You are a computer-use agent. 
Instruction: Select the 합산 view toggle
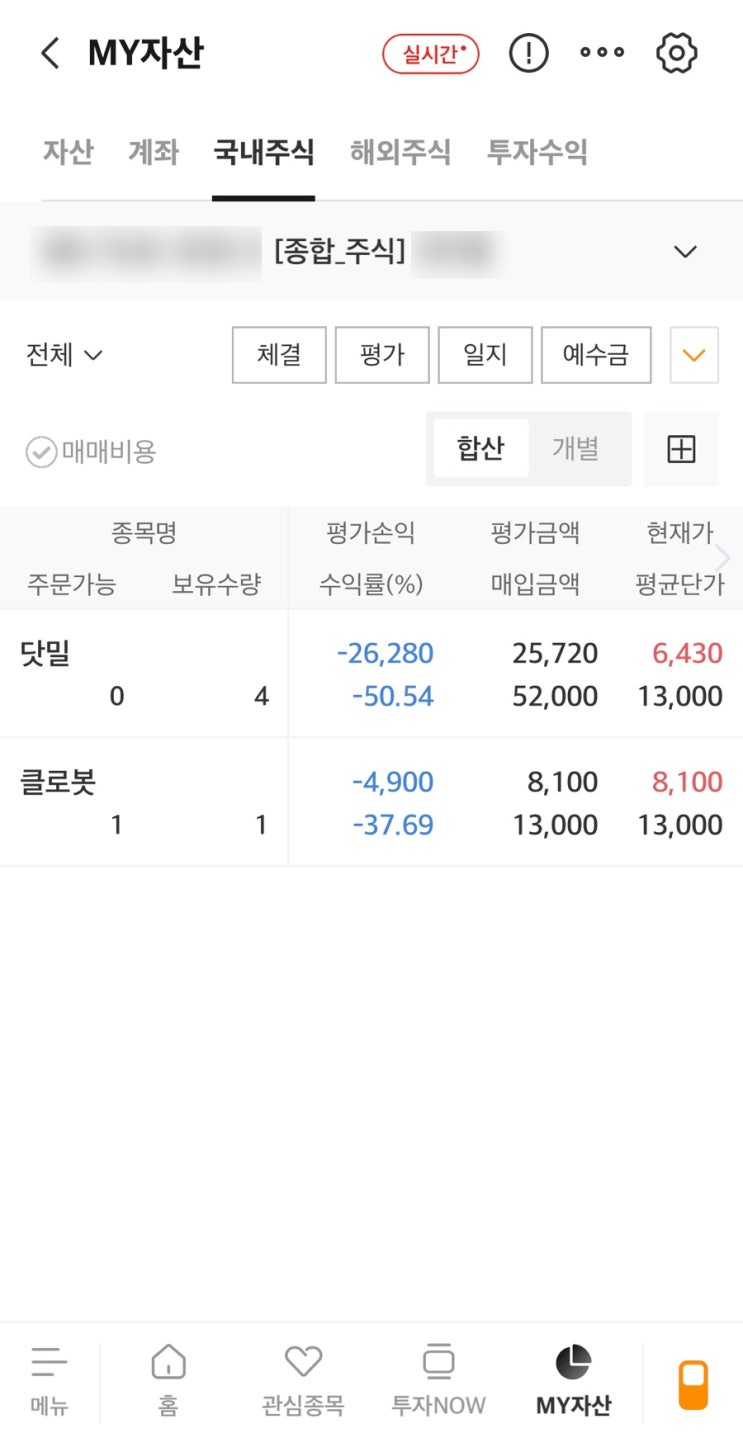(x=480, y=449)
